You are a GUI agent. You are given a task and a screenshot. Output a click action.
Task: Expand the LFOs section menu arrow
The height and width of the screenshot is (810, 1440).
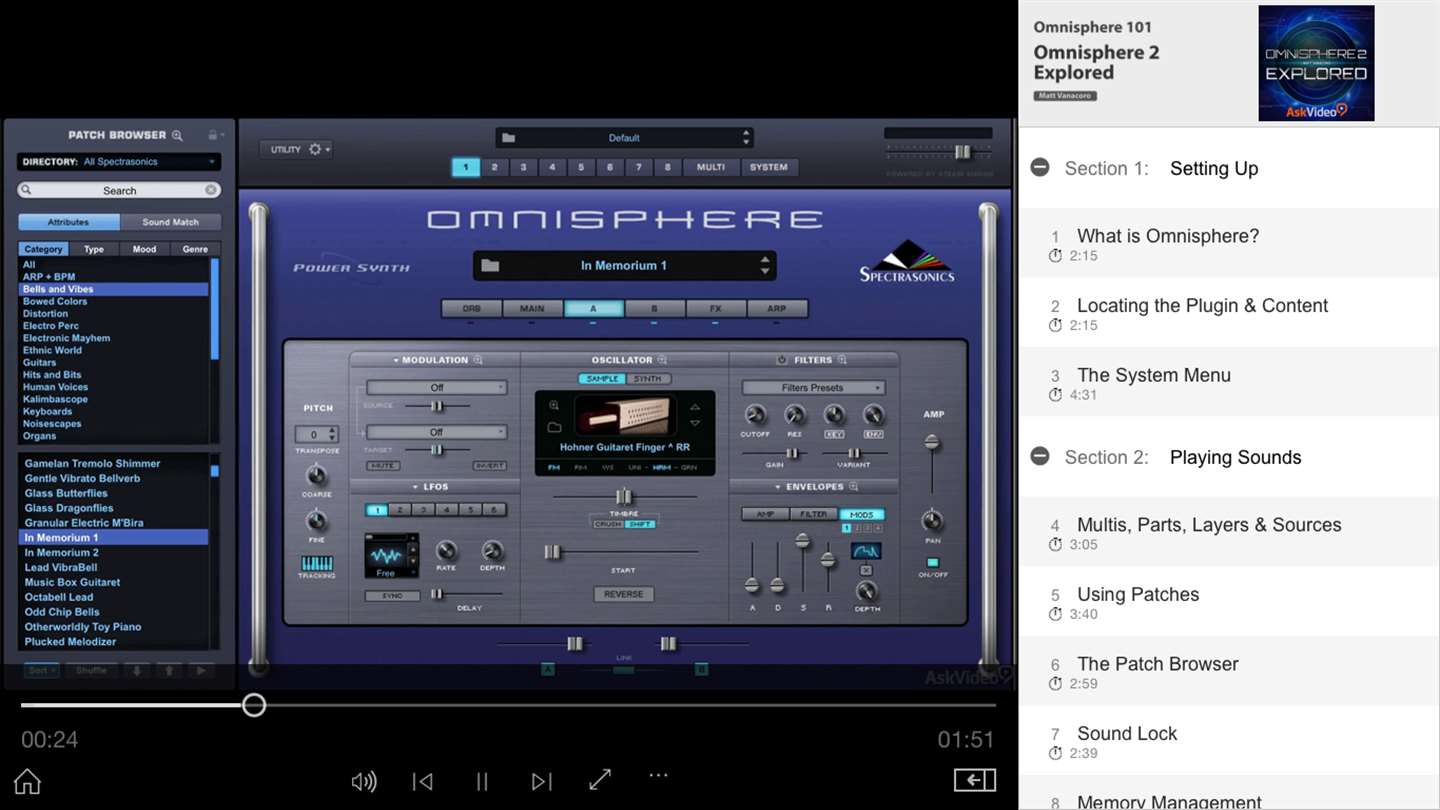coord(416,487)
